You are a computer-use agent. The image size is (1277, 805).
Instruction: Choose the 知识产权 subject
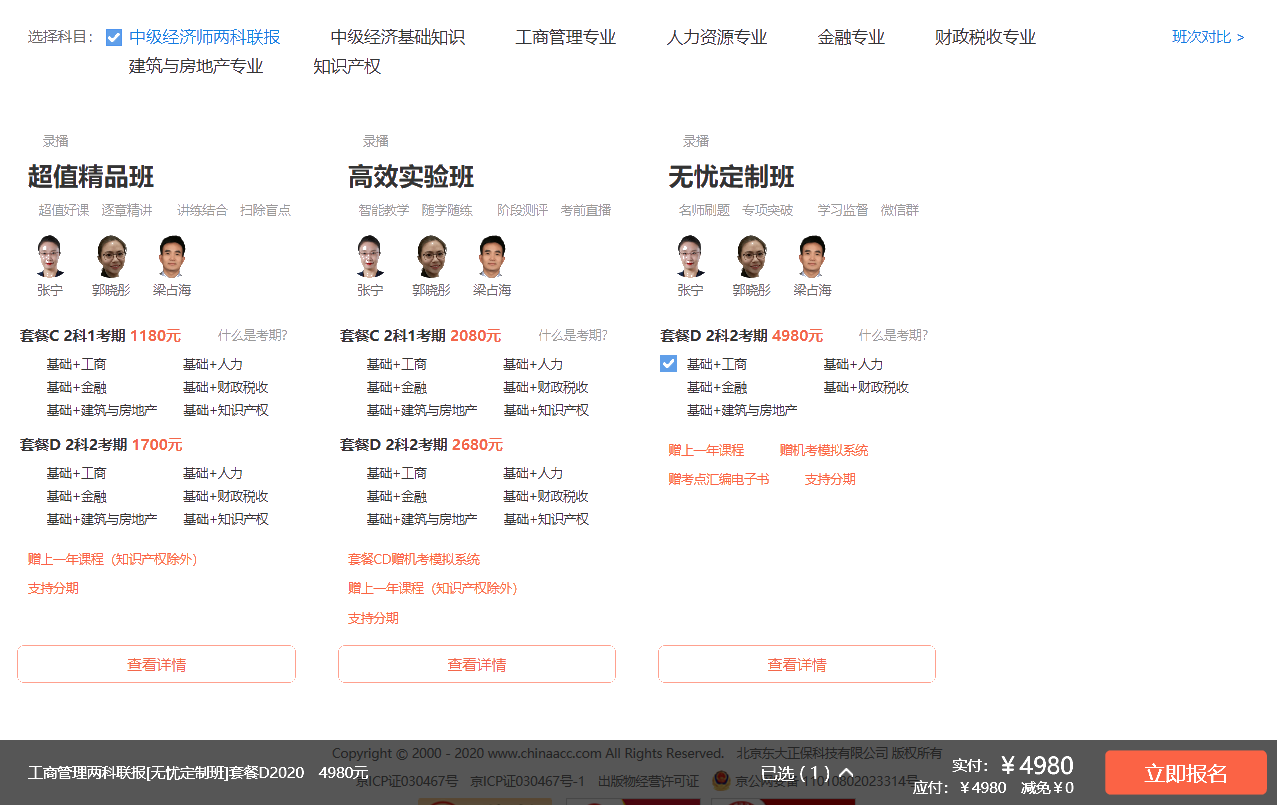click(x=346, y=66)
